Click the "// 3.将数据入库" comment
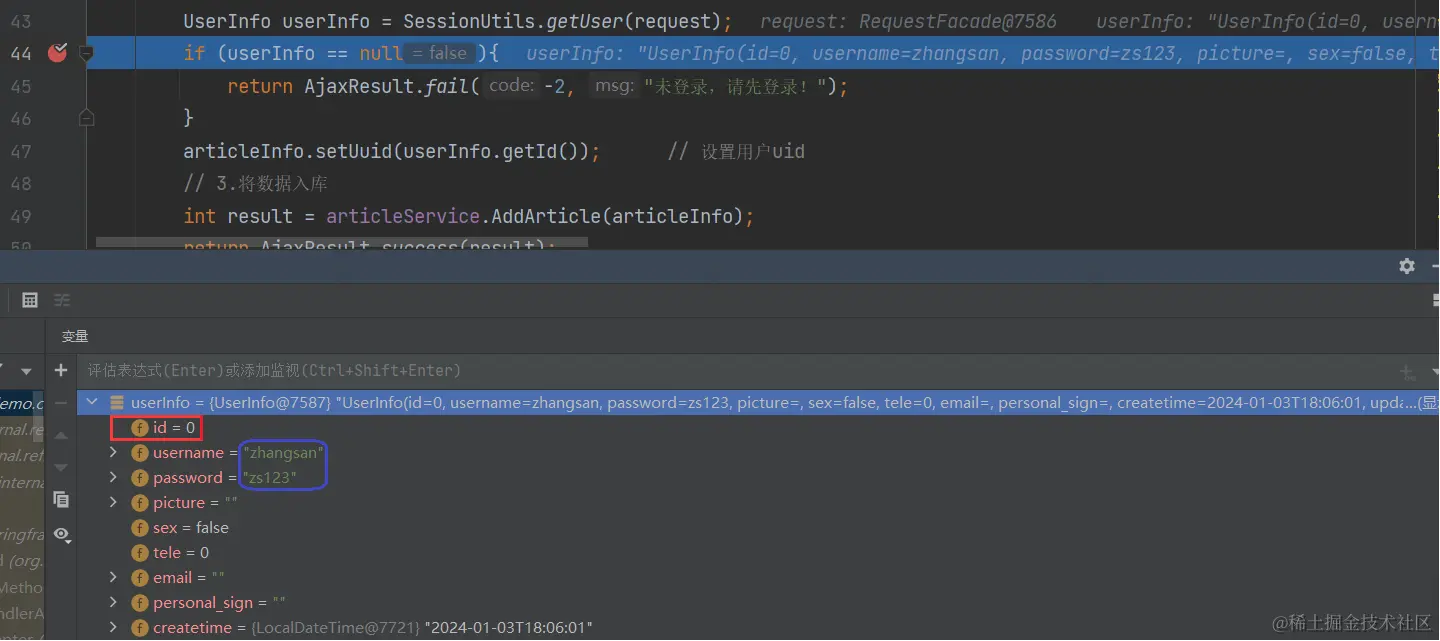 255,184
